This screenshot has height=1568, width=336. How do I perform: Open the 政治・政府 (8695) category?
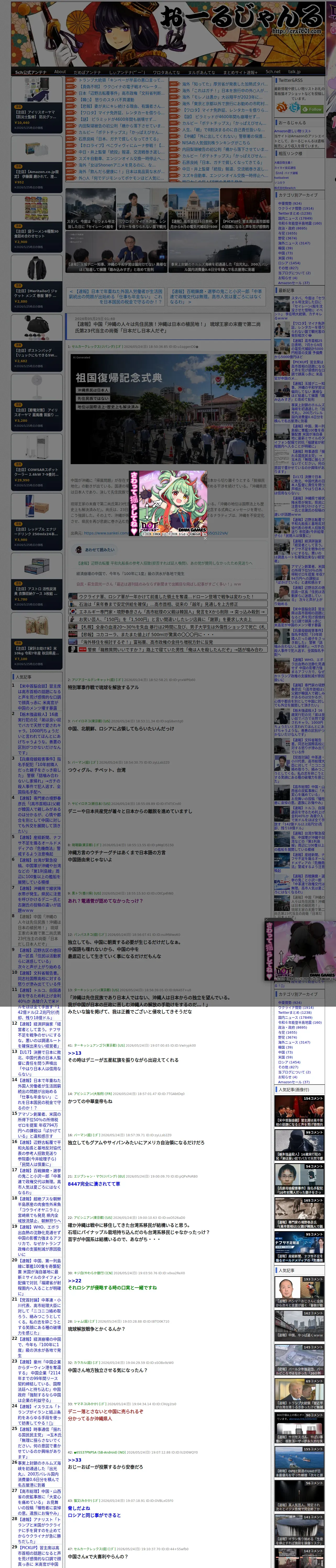[x=293, y=228]
